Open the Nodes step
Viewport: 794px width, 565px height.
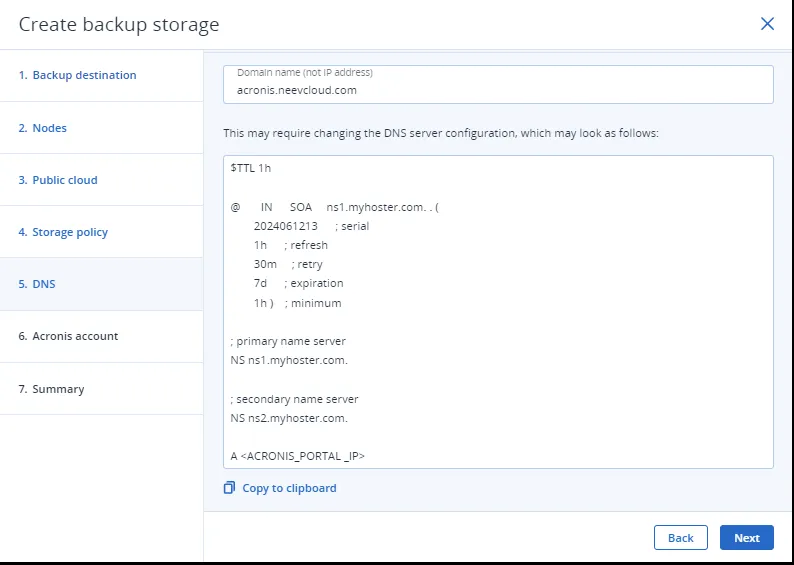click(x=101, y=128)
